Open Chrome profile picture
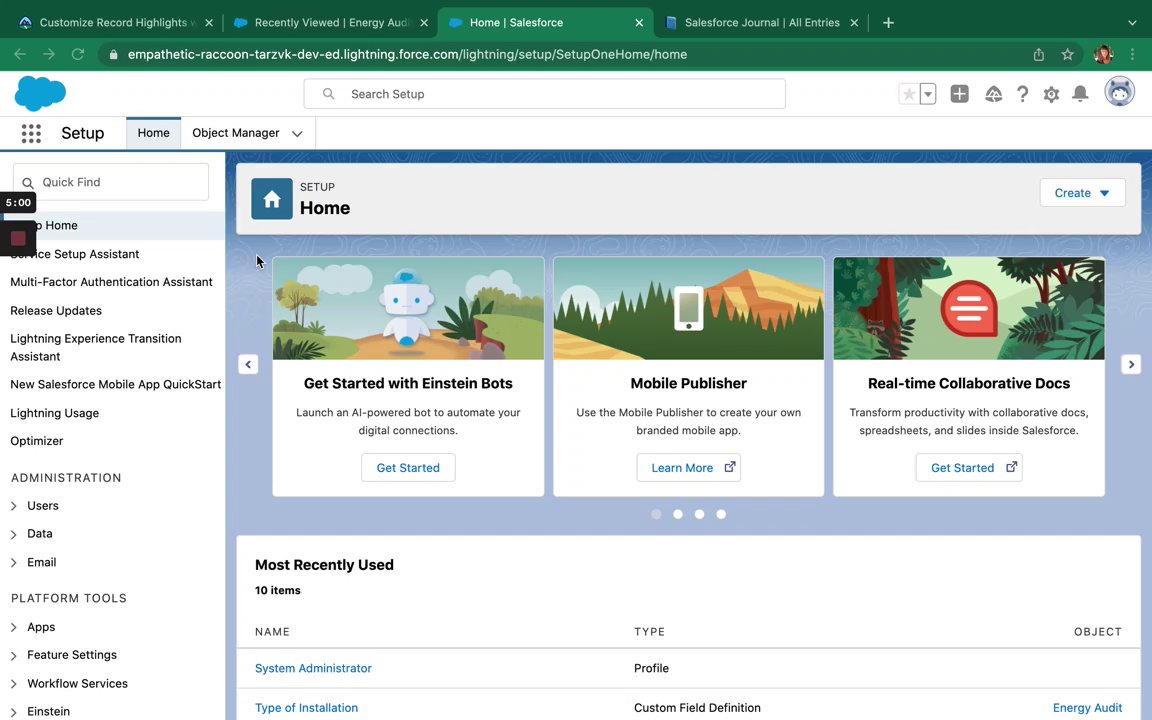This screenshot has width=1152, height=720. point(1103,54)
